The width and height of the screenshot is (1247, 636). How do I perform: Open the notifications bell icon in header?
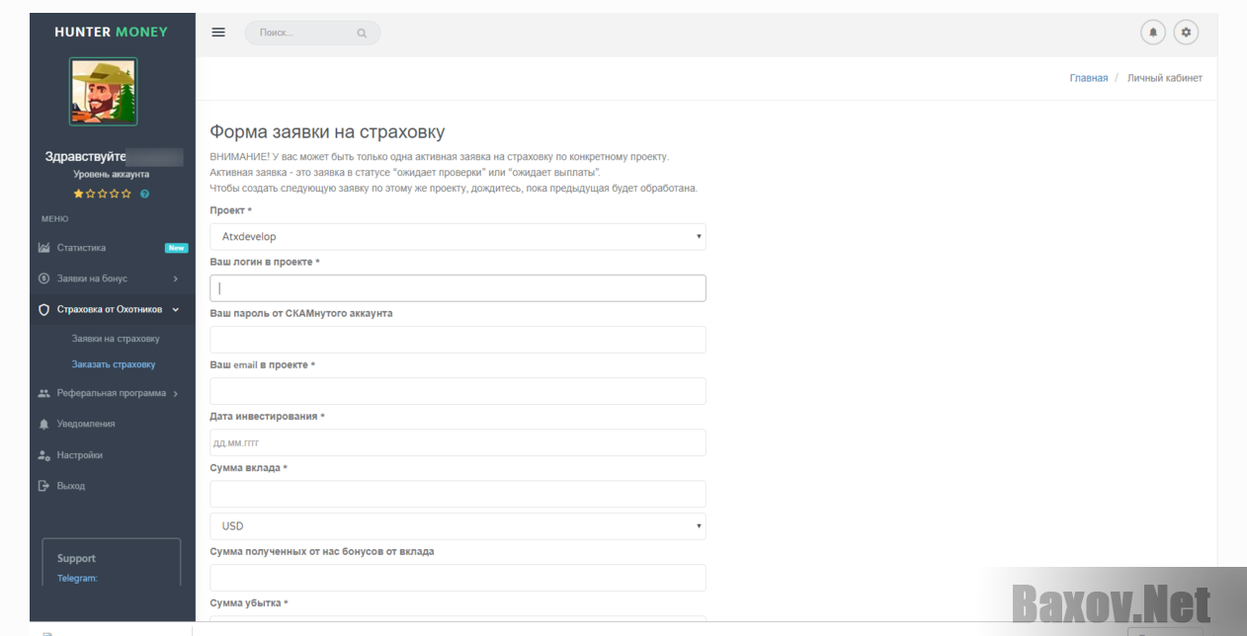1153,32
